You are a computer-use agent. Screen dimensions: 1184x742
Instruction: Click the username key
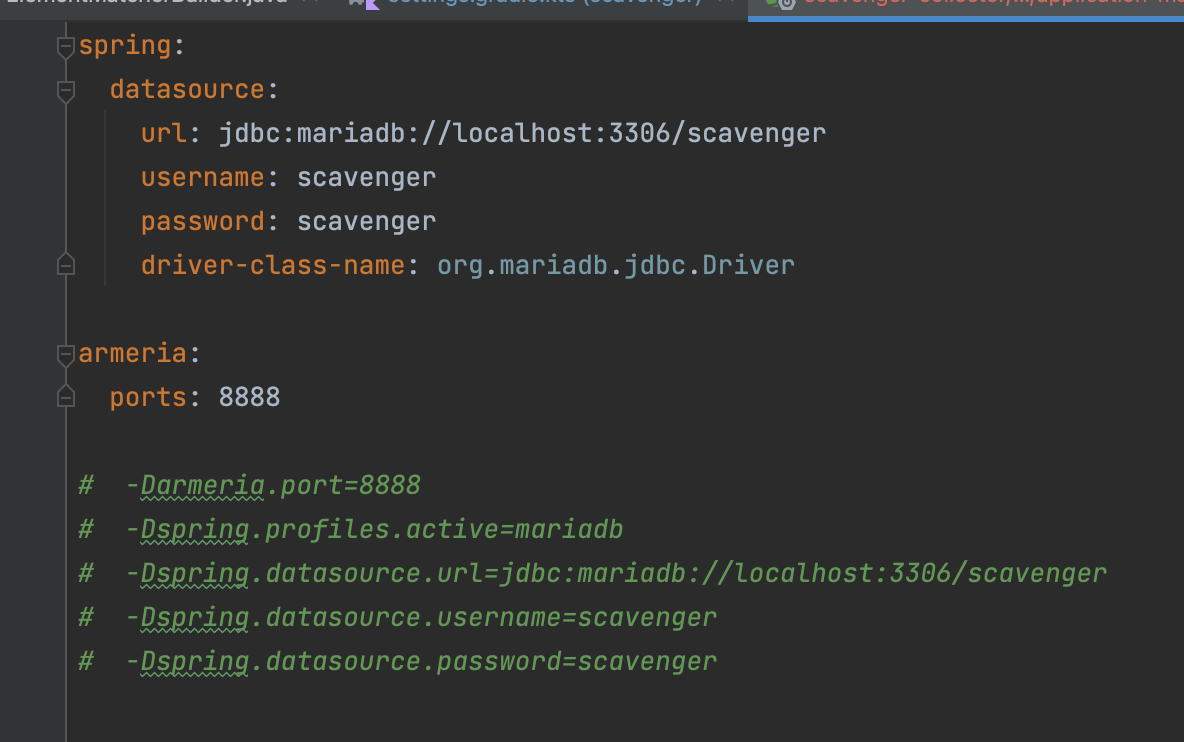(x=203, y=177)
